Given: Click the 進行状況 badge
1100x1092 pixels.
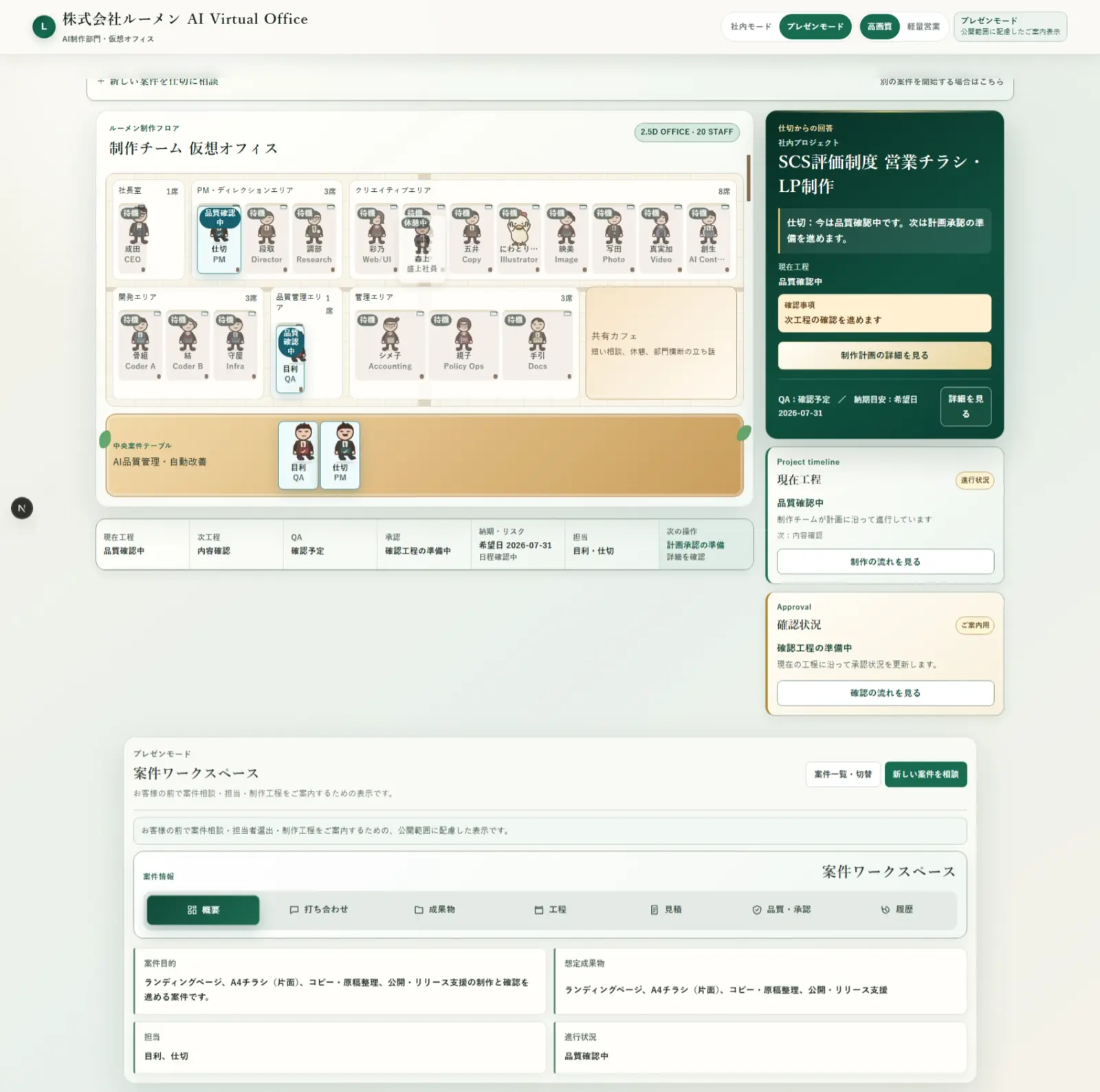Looking at the screenshot, I should (975, 480).
